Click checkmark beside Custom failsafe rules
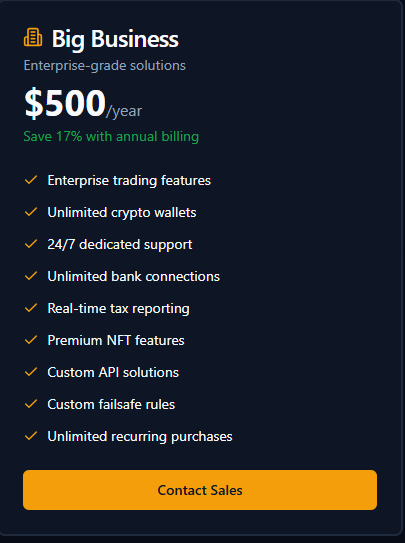Image resolution: width=405 pixels, height=543 pixels. 31,404
